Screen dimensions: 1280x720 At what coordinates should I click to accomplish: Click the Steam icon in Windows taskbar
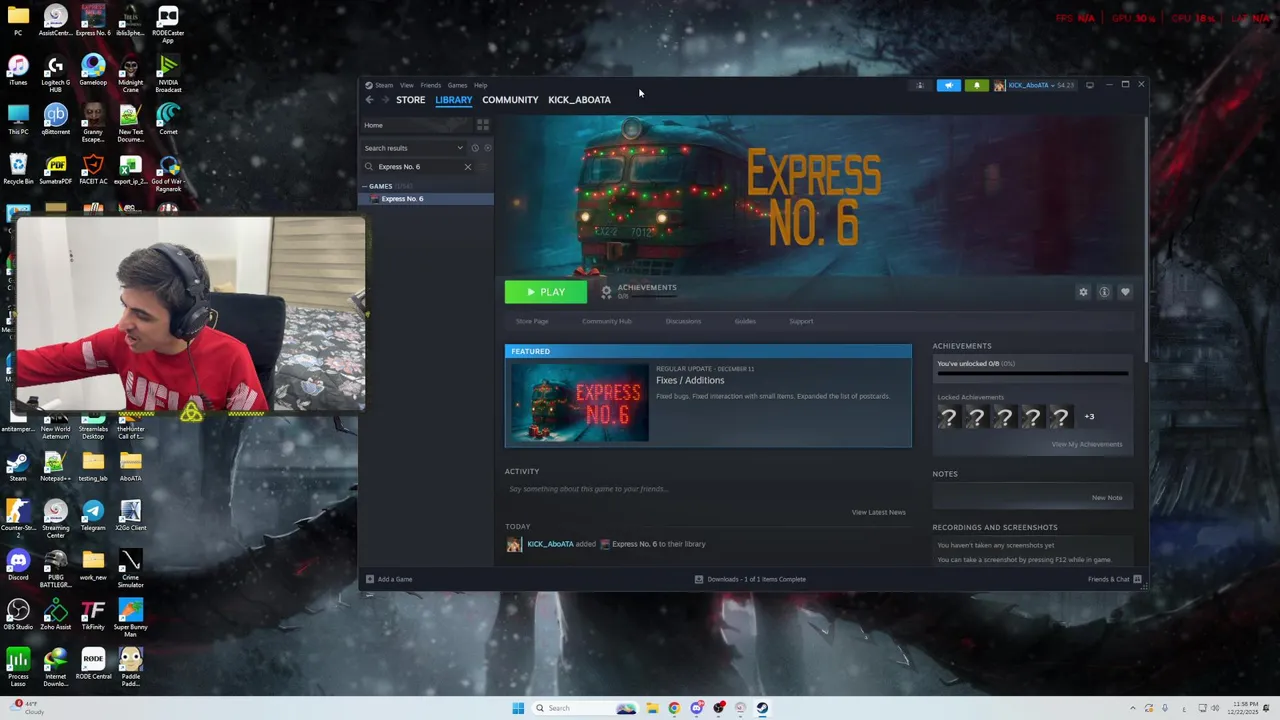762,708
